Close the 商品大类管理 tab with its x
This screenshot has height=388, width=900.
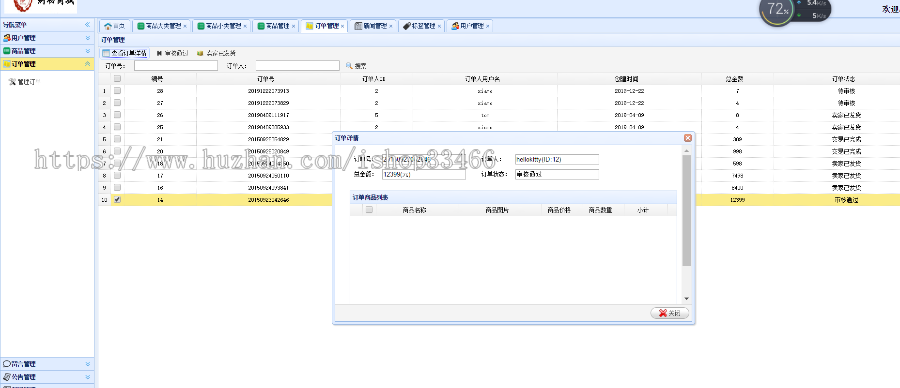(185, 26)
